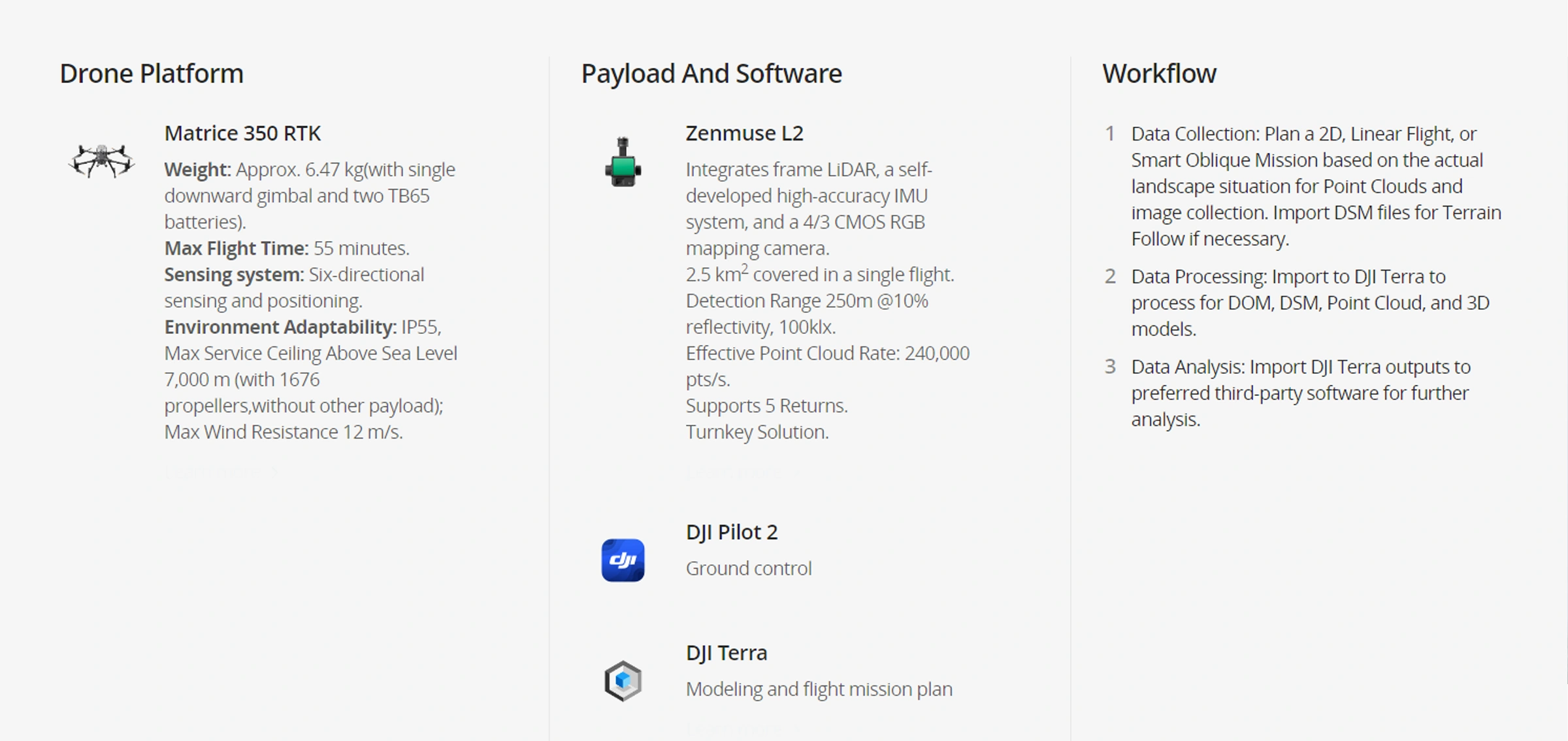Viewport: 1568px width, 741px height.
Task: Open the Zenmuse L2 product title
Action: (x=744, y=133)
